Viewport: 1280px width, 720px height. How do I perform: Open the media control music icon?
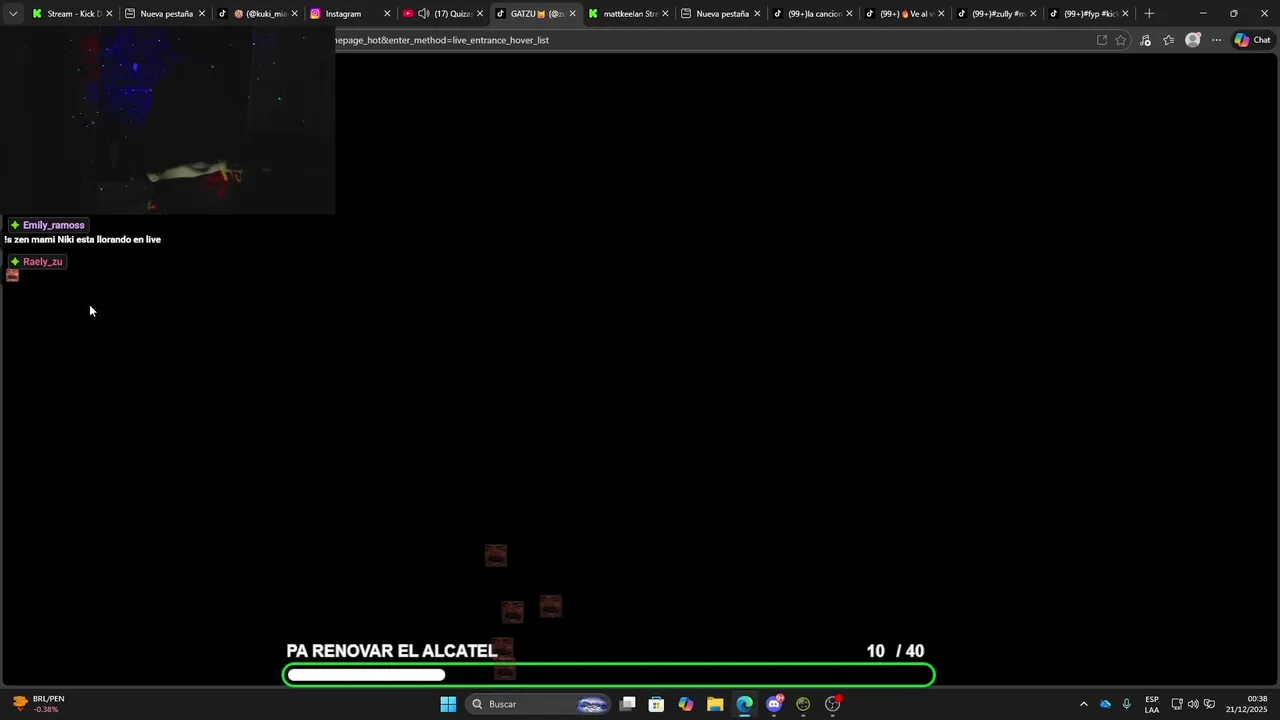(x=1145, y=40)
